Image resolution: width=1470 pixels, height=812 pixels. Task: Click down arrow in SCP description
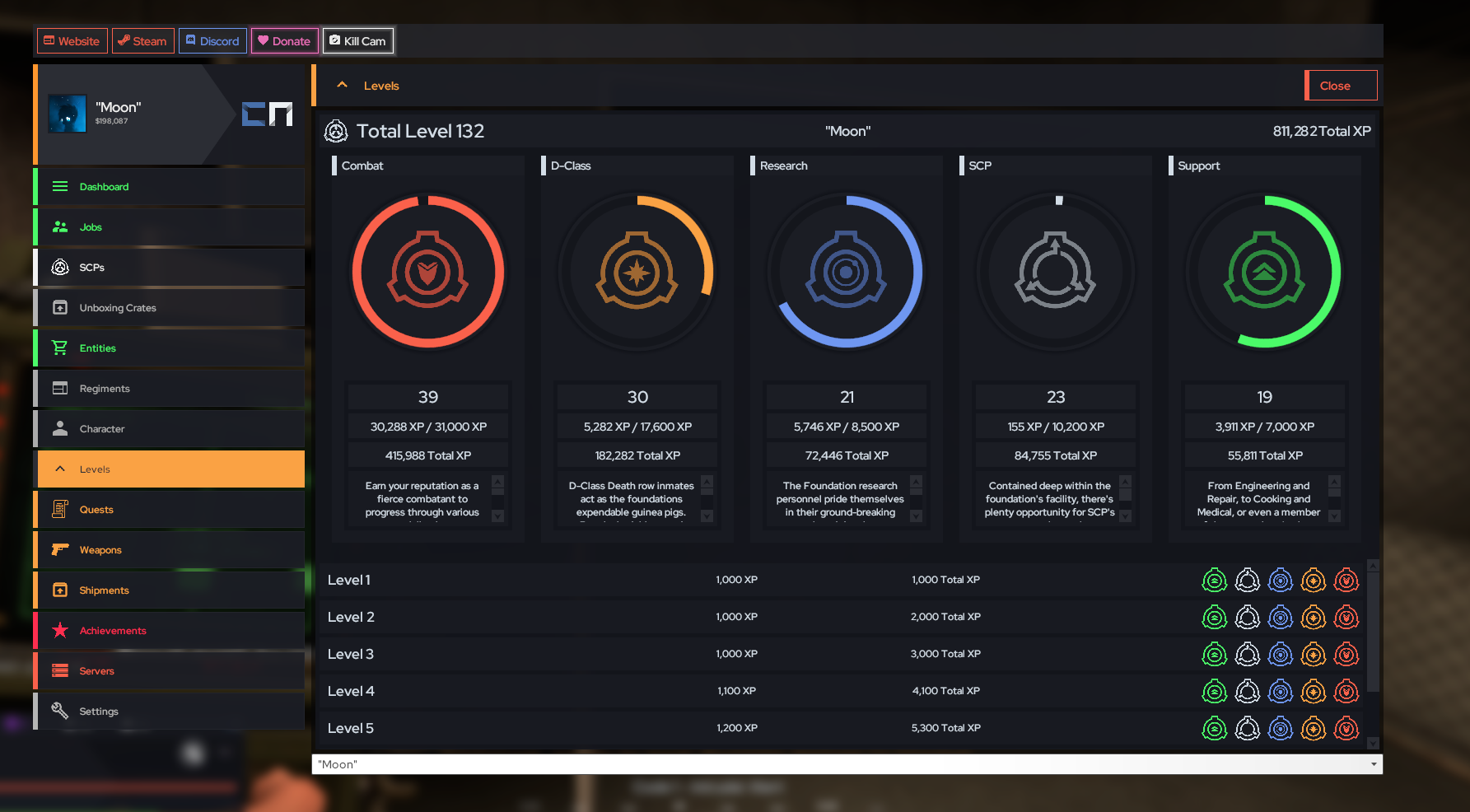tap(1125, 516)
